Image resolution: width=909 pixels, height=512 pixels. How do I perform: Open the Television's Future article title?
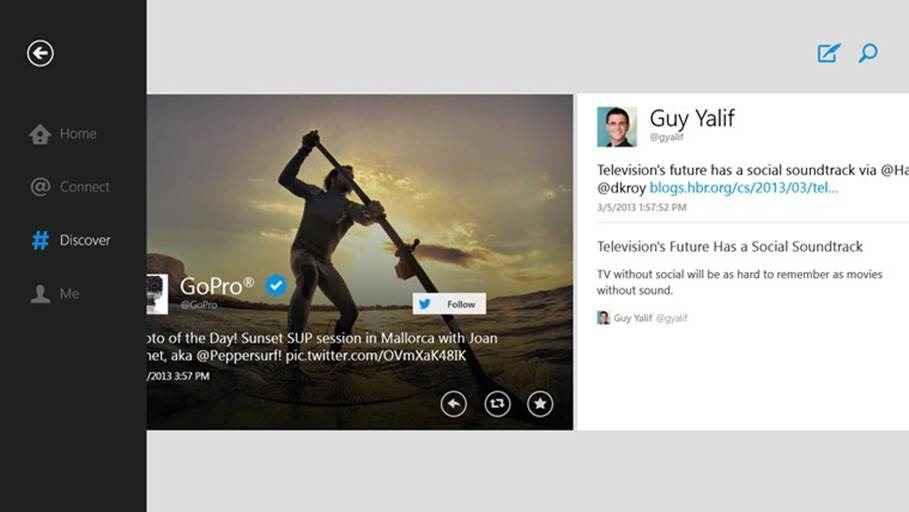tap(729, 246)
